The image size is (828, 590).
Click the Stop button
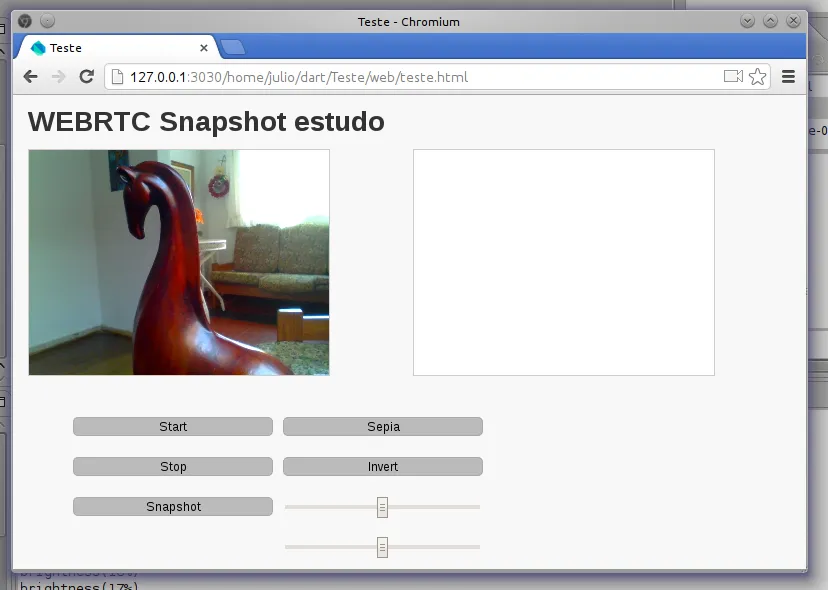click(173, 467)
